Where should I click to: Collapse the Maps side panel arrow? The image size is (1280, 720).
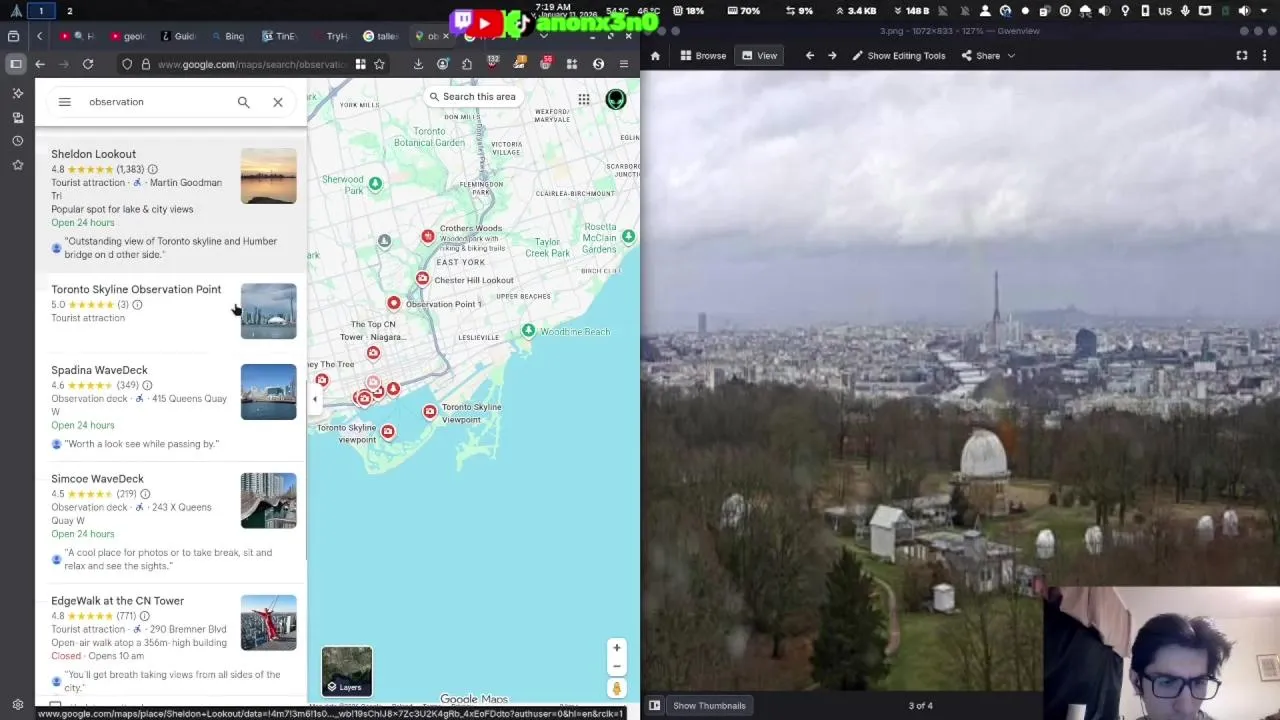pos(315,399)
